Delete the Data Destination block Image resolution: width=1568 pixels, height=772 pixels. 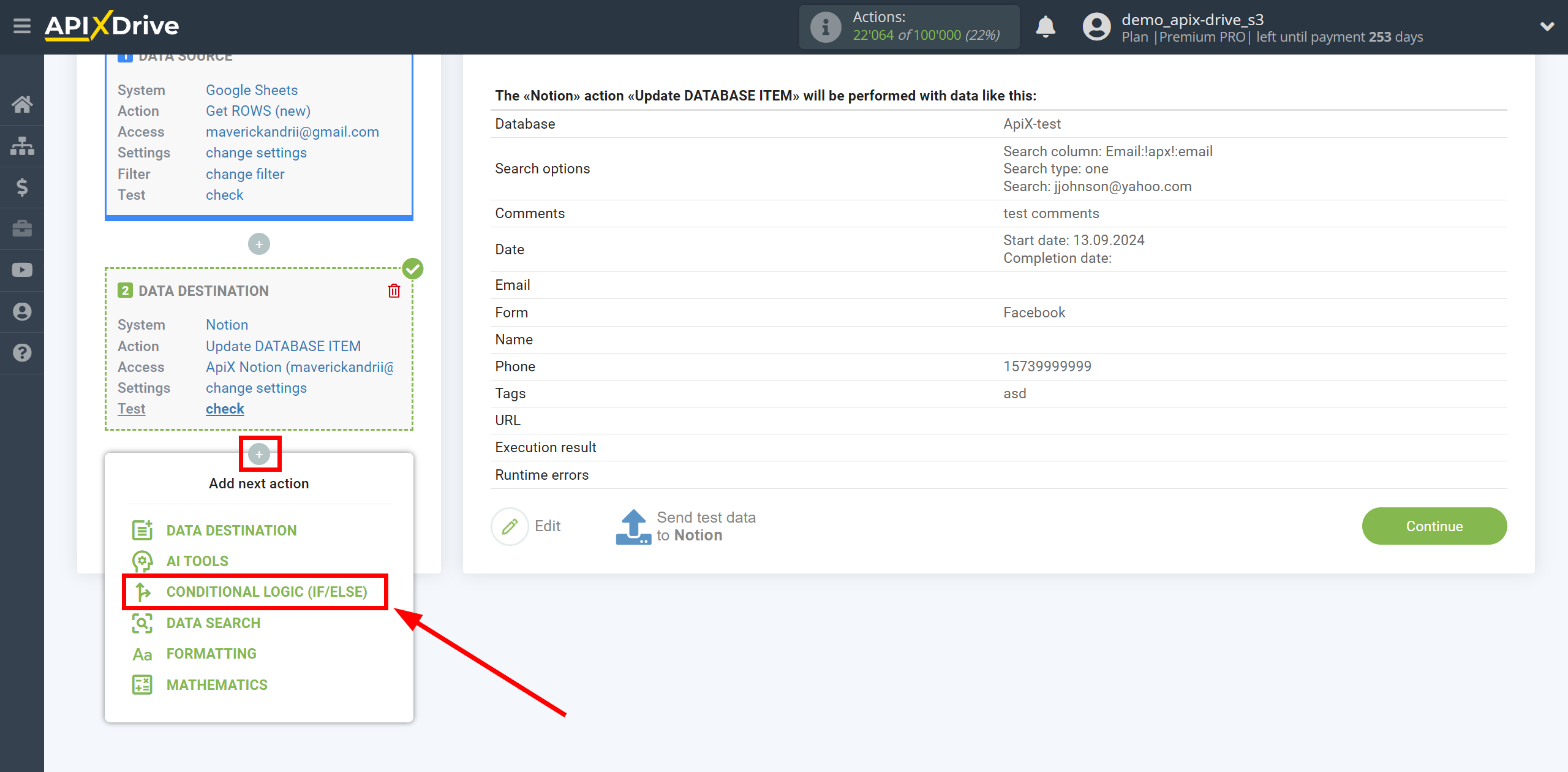click(394, 291)
